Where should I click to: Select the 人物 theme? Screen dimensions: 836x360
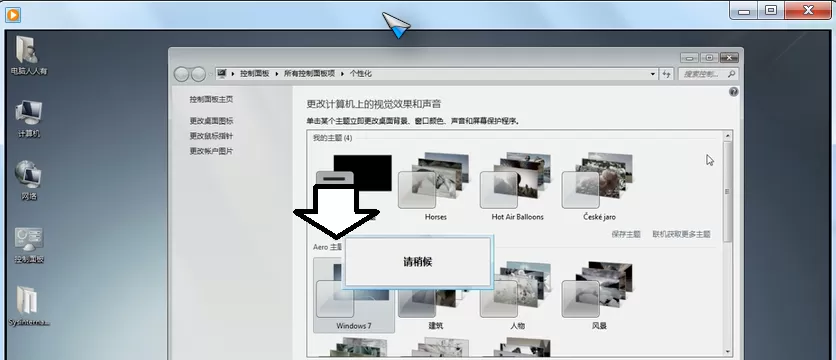click(517, 296)
